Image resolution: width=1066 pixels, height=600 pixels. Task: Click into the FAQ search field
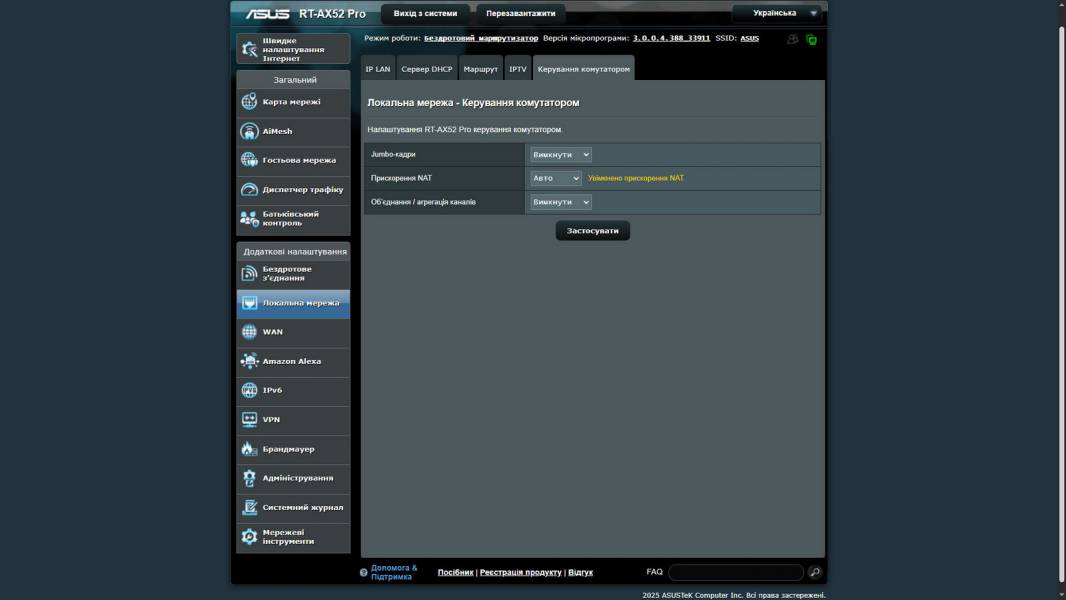pos(735,573)
